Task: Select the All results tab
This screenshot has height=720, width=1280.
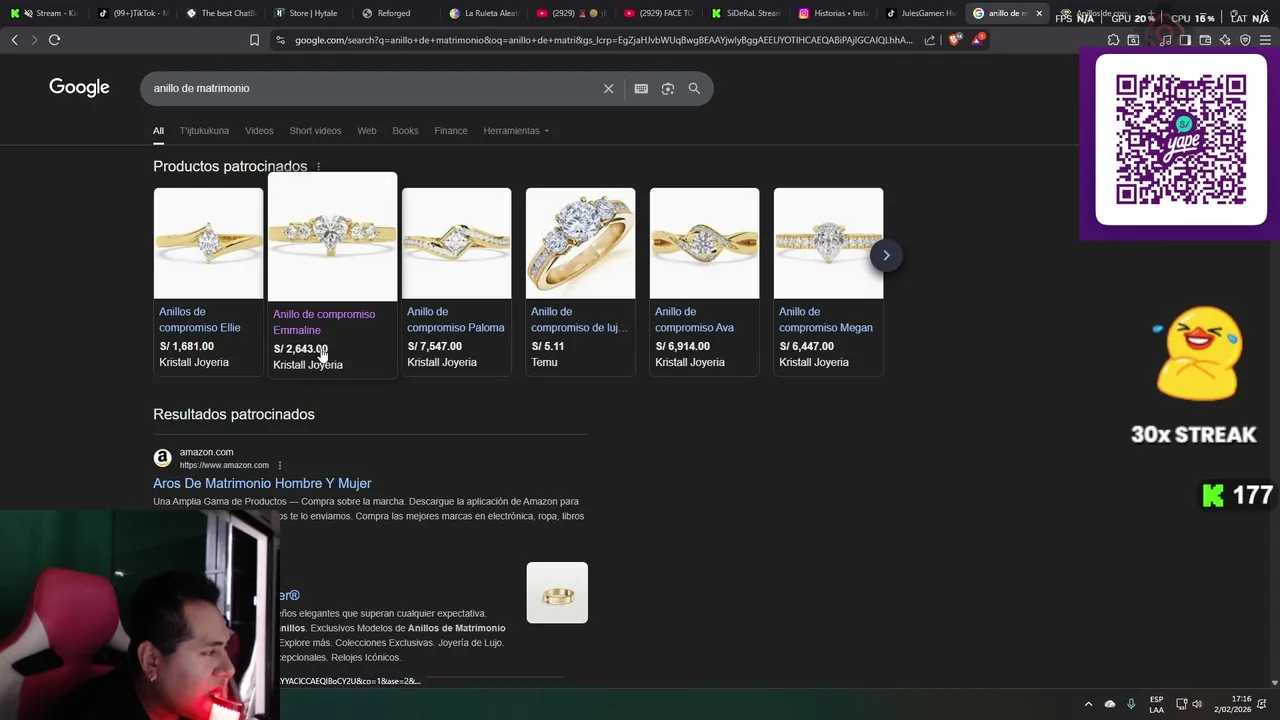Action: (158, 131)
